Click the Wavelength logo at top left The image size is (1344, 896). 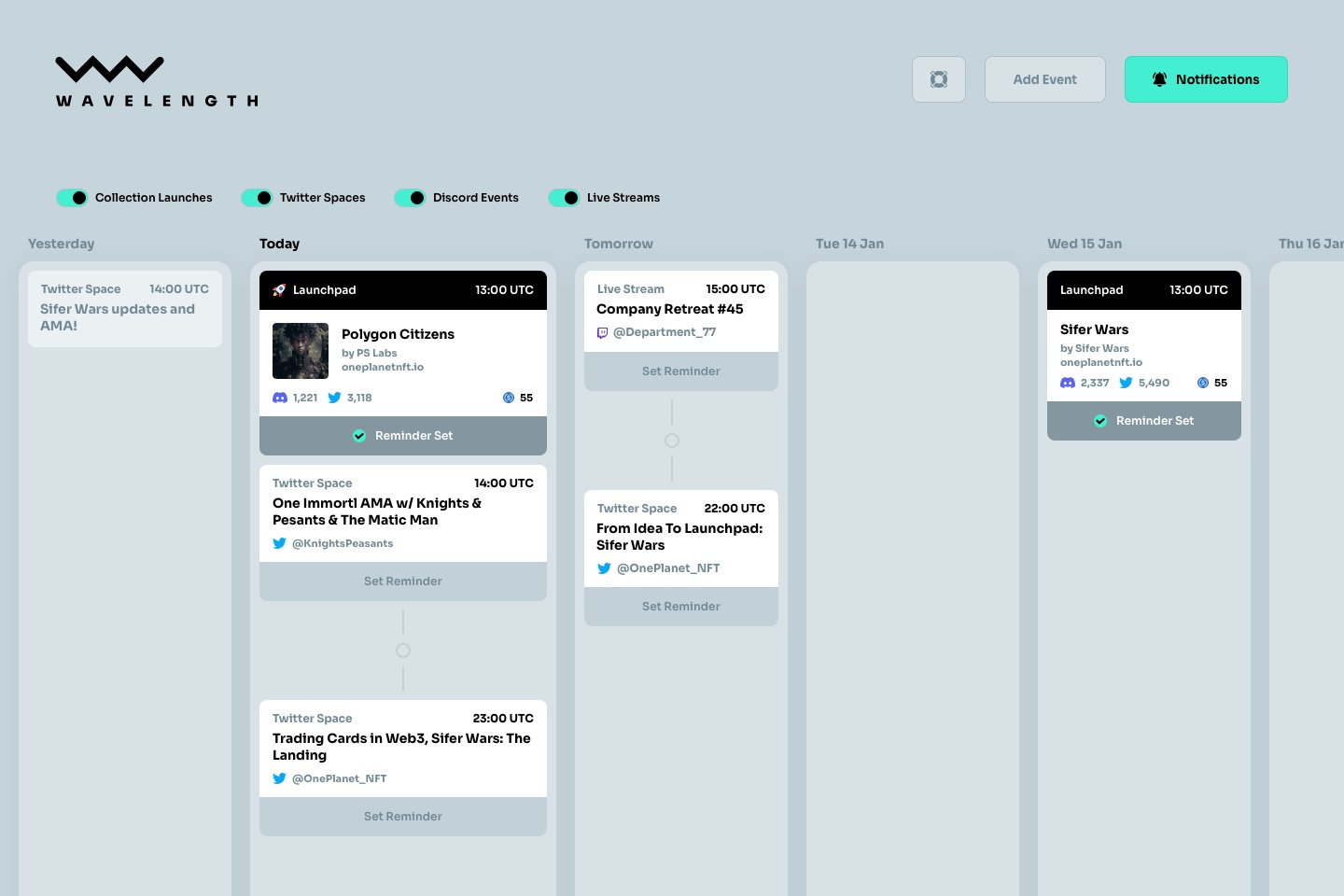pyautogui.click(x=156, y=80)
